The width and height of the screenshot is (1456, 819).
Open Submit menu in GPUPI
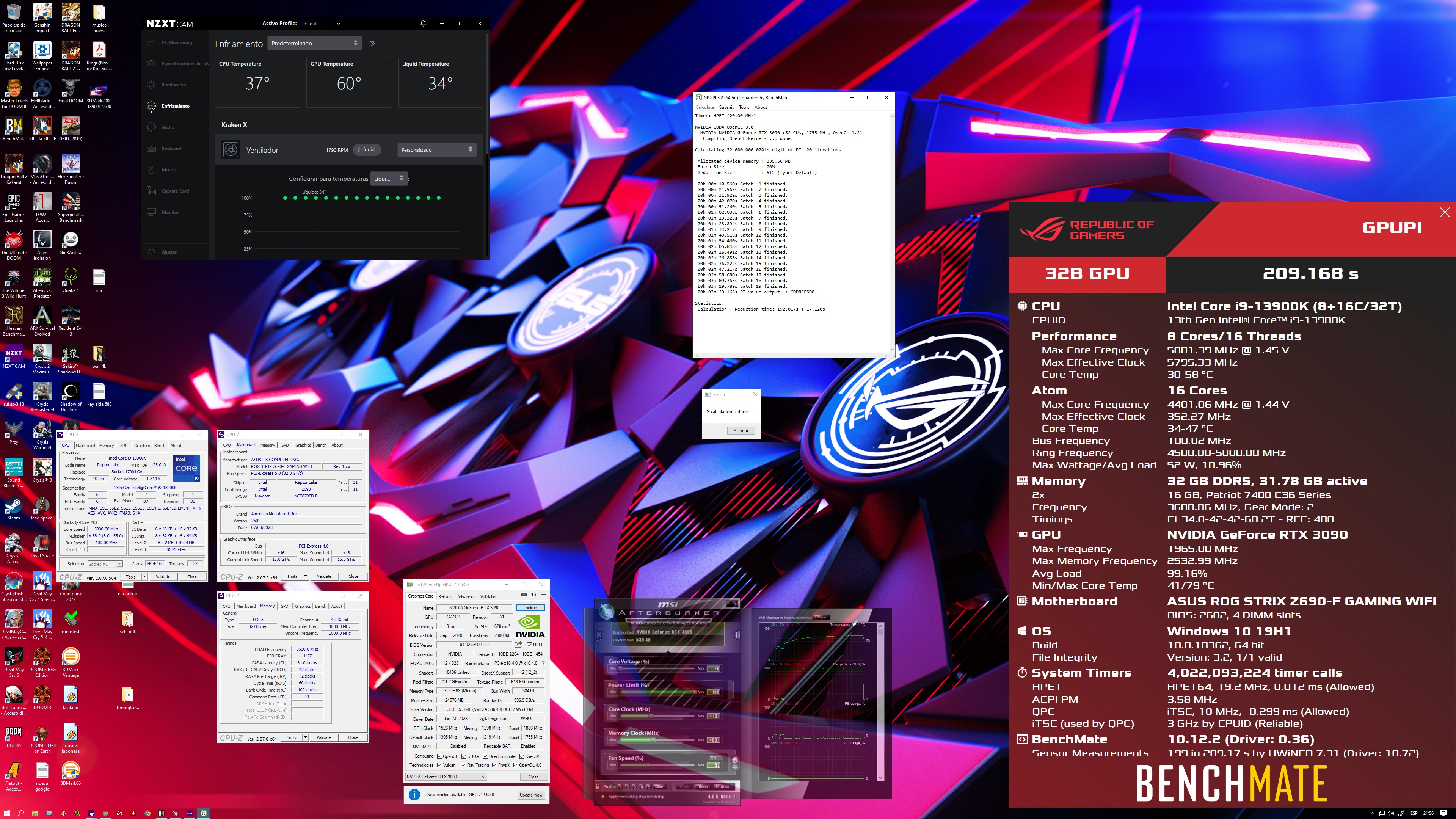(x=726, y=107)
